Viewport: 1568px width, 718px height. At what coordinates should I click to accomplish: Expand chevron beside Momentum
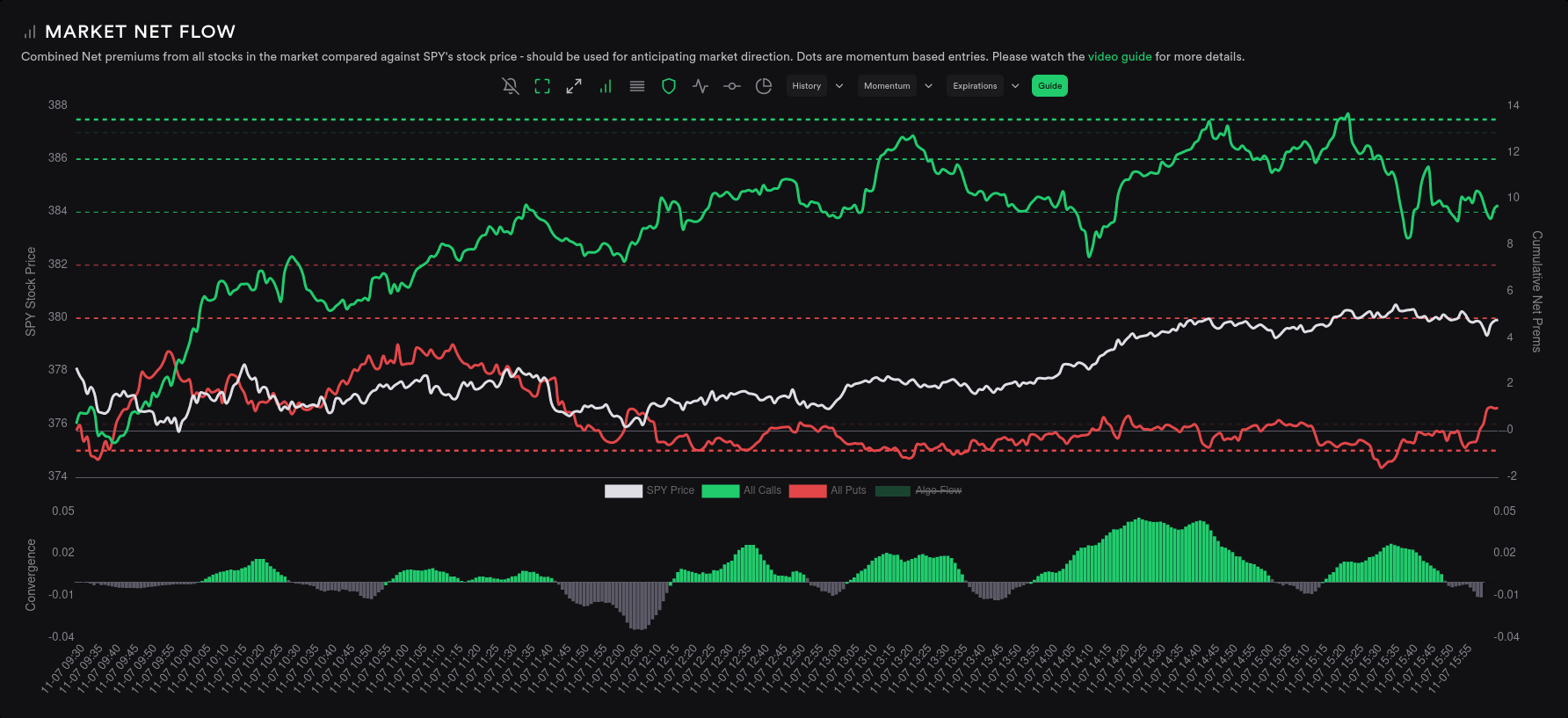point(929,86)
